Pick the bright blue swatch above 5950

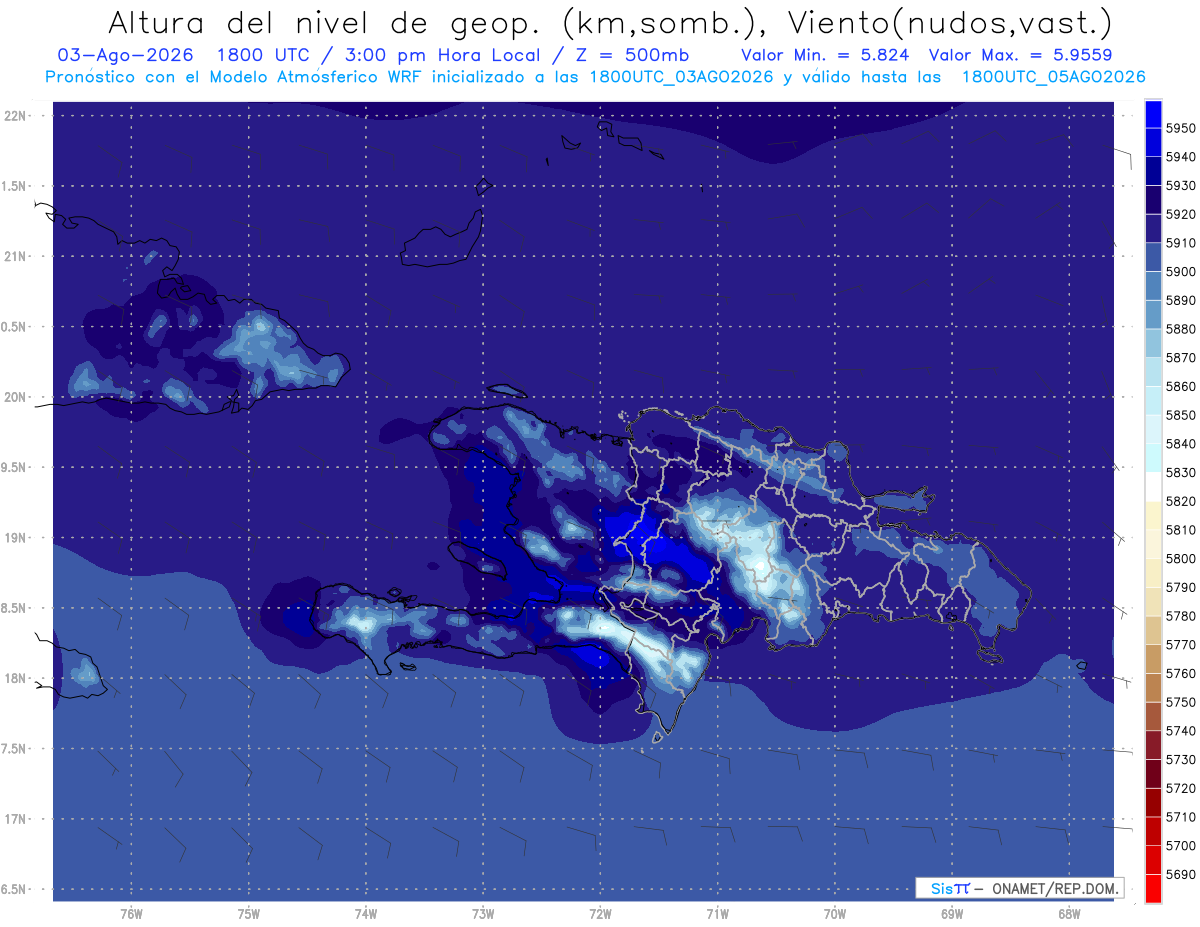1152,114
